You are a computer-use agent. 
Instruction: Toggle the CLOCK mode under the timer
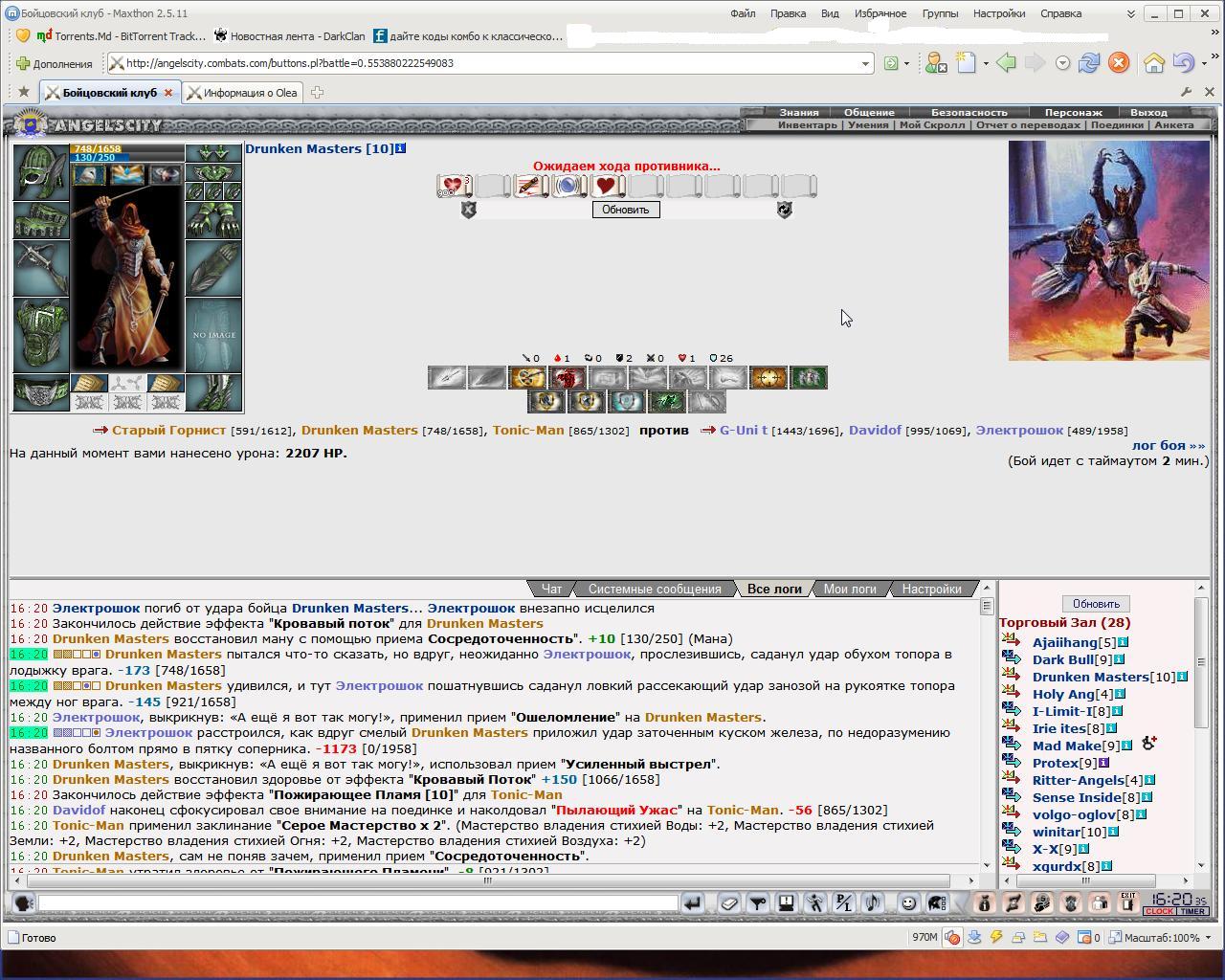[x=1159, y=911]
